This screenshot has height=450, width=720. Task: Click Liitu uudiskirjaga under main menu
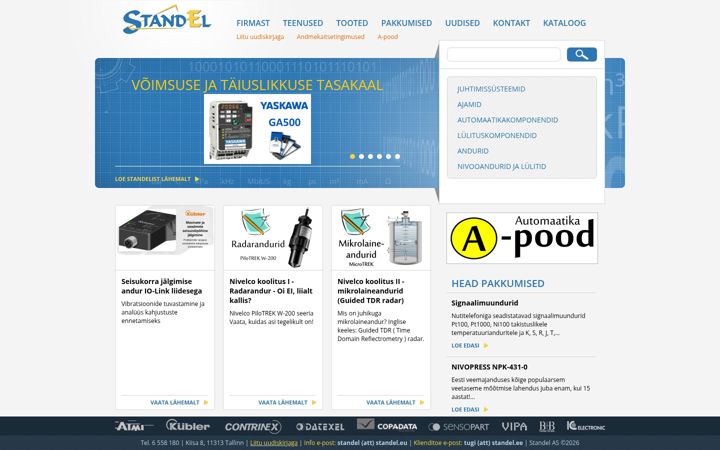pos(260,37)
